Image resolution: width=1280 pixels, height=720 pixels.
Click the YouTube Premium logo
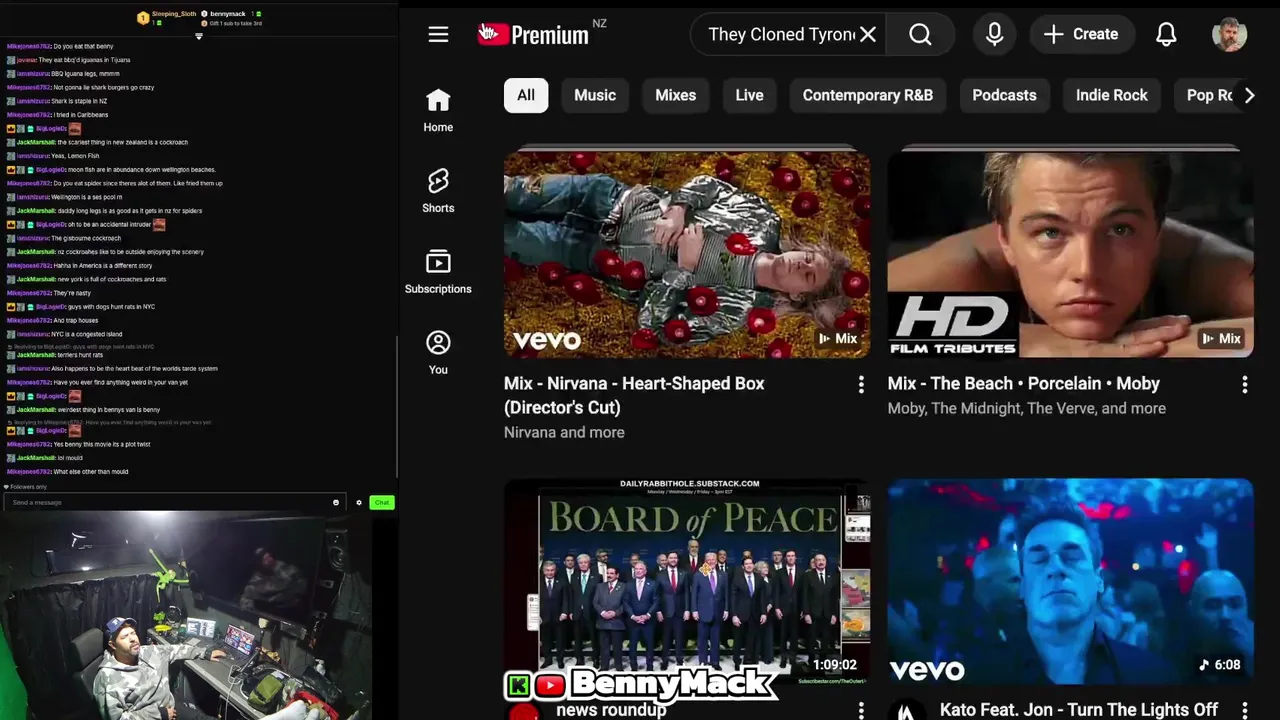(533, 34)
